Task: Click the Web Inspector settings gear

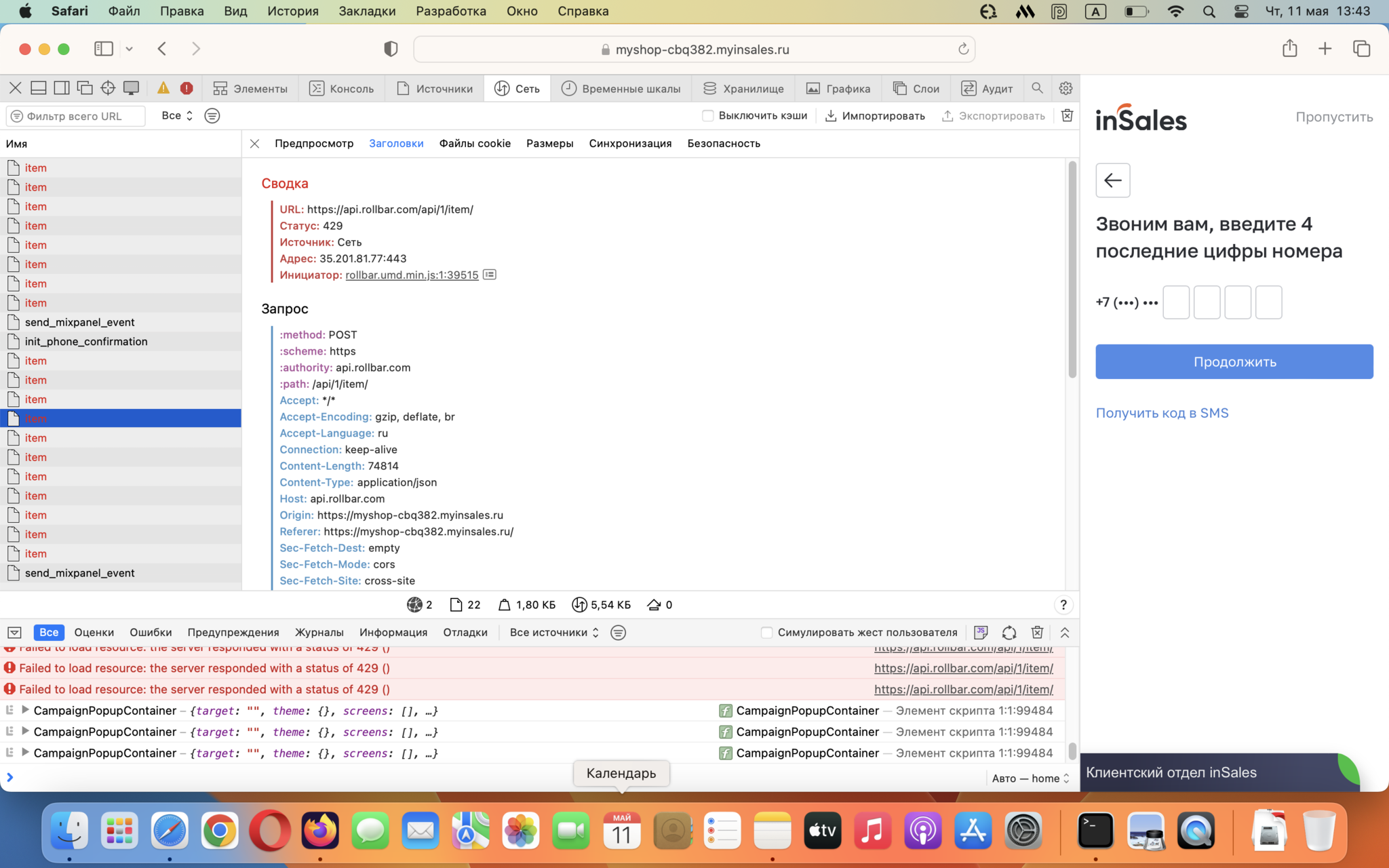Action: tap(1065, 88)
